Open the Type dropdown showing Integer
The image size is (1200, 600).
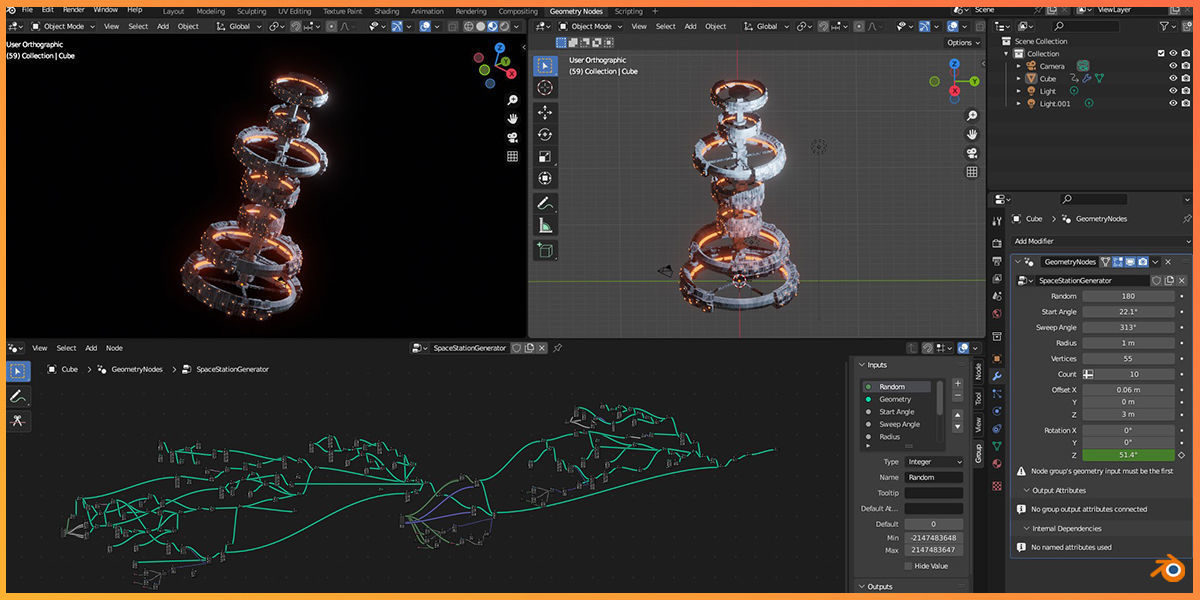click(x=932, y=462)
